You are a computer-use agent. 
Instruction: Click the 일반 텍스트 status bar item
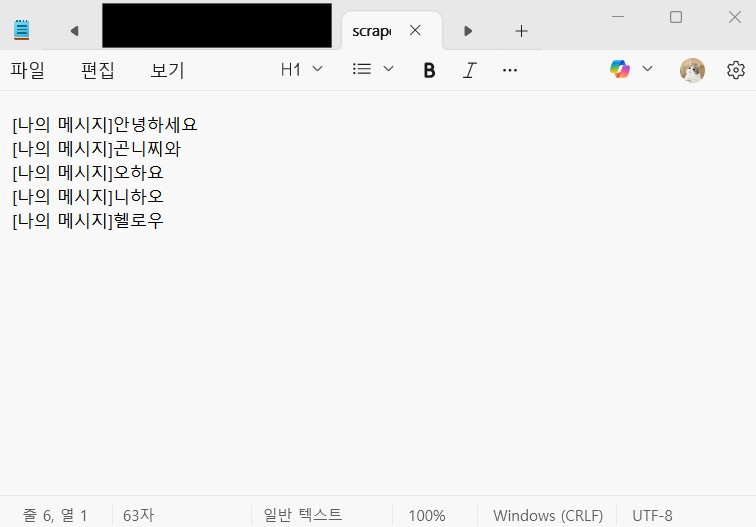tap(302, 515)
